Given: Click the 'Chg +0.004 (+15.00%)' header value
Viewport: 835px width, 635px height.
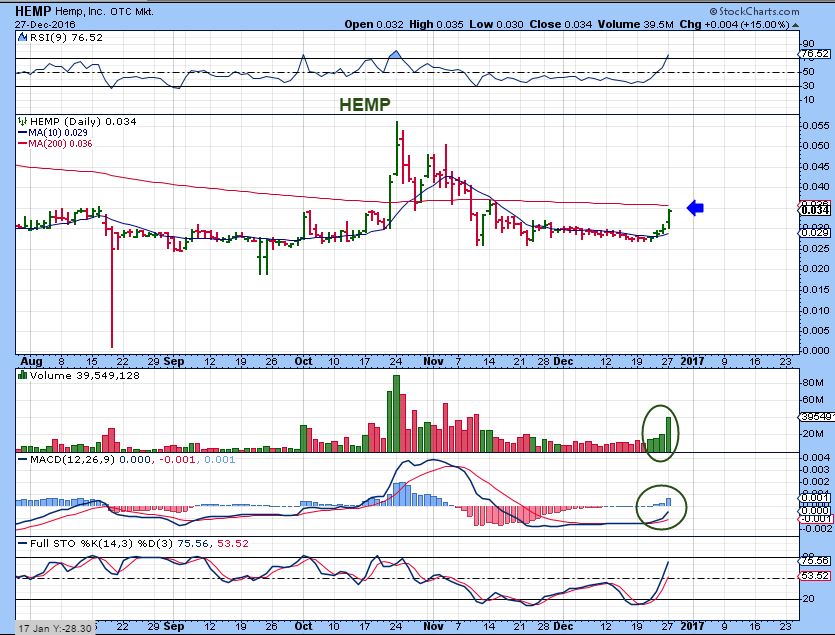Looking at the screenshot, I should 734,25.
